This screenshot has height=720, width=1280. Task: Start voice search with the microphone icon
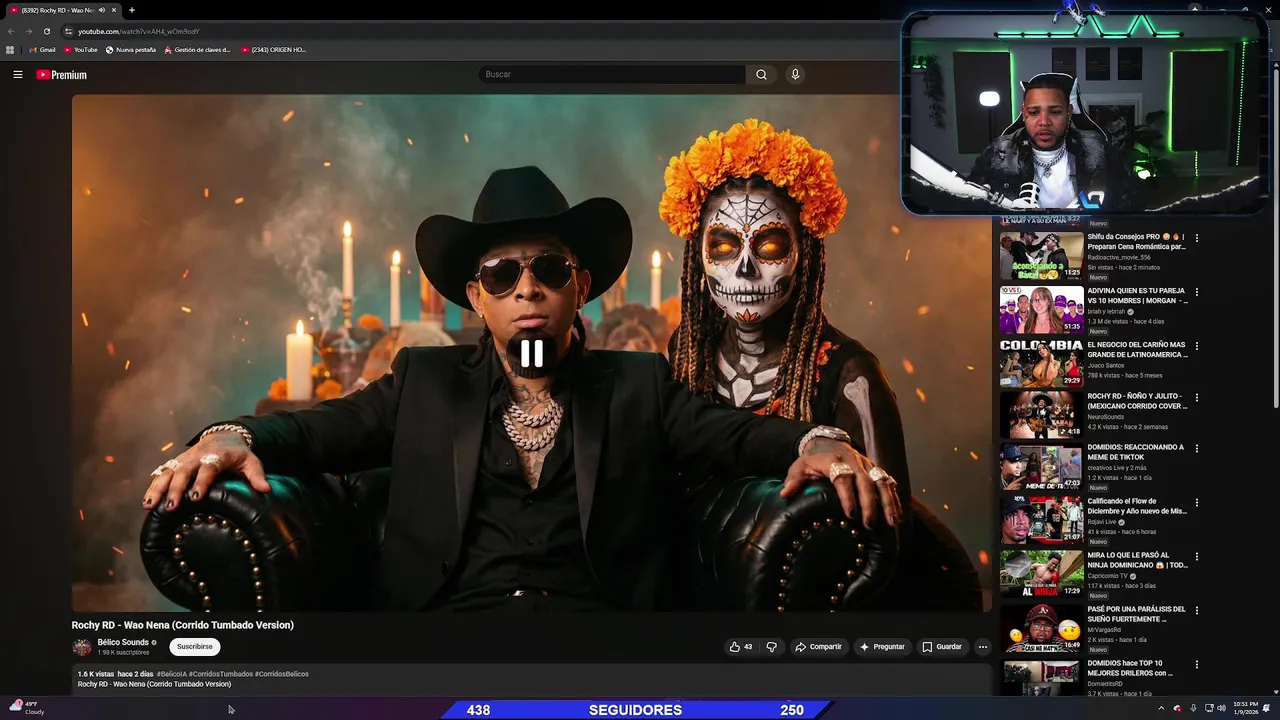(x=795, y=74)
